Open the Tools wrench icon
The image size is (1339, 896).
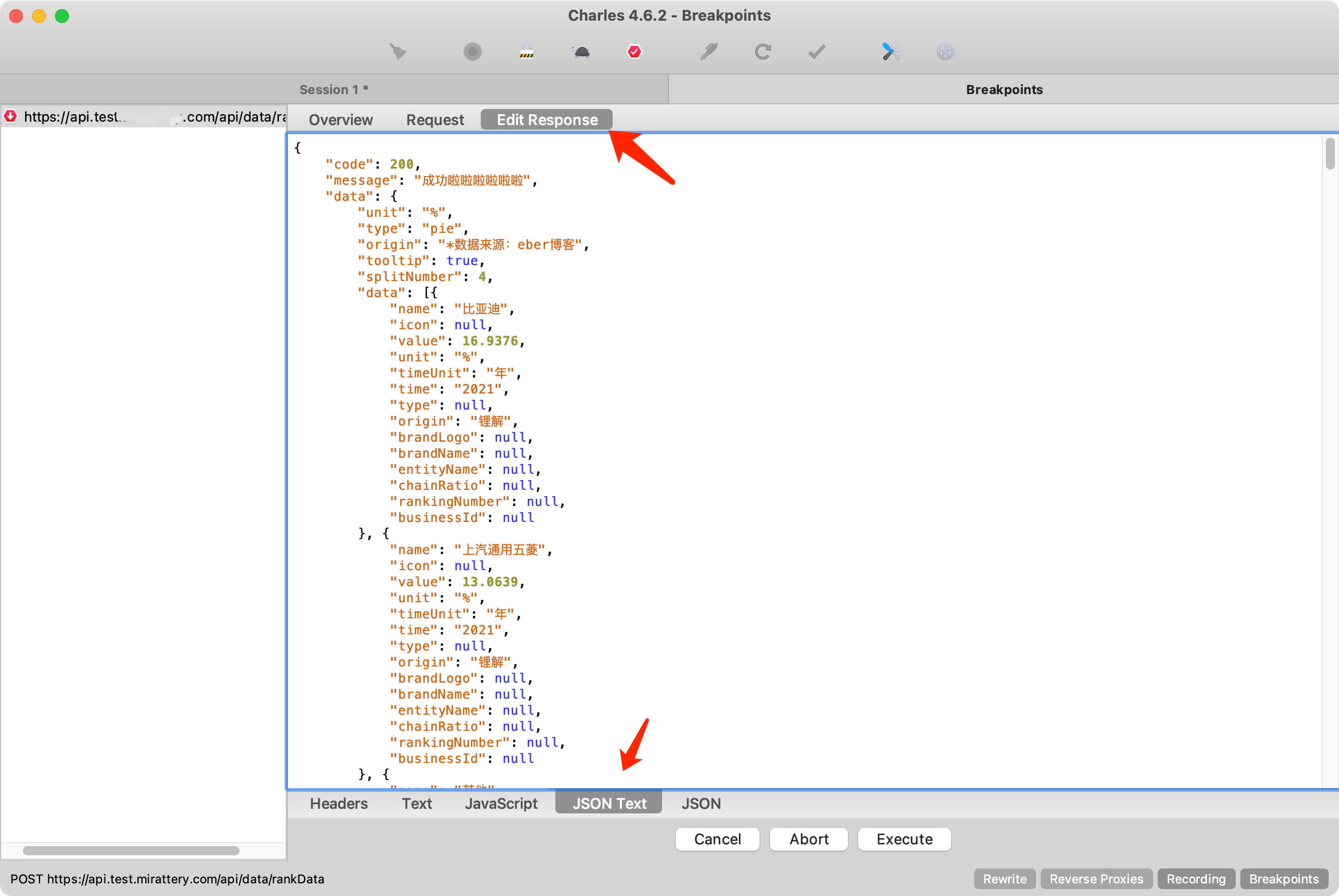pos(891,52)
